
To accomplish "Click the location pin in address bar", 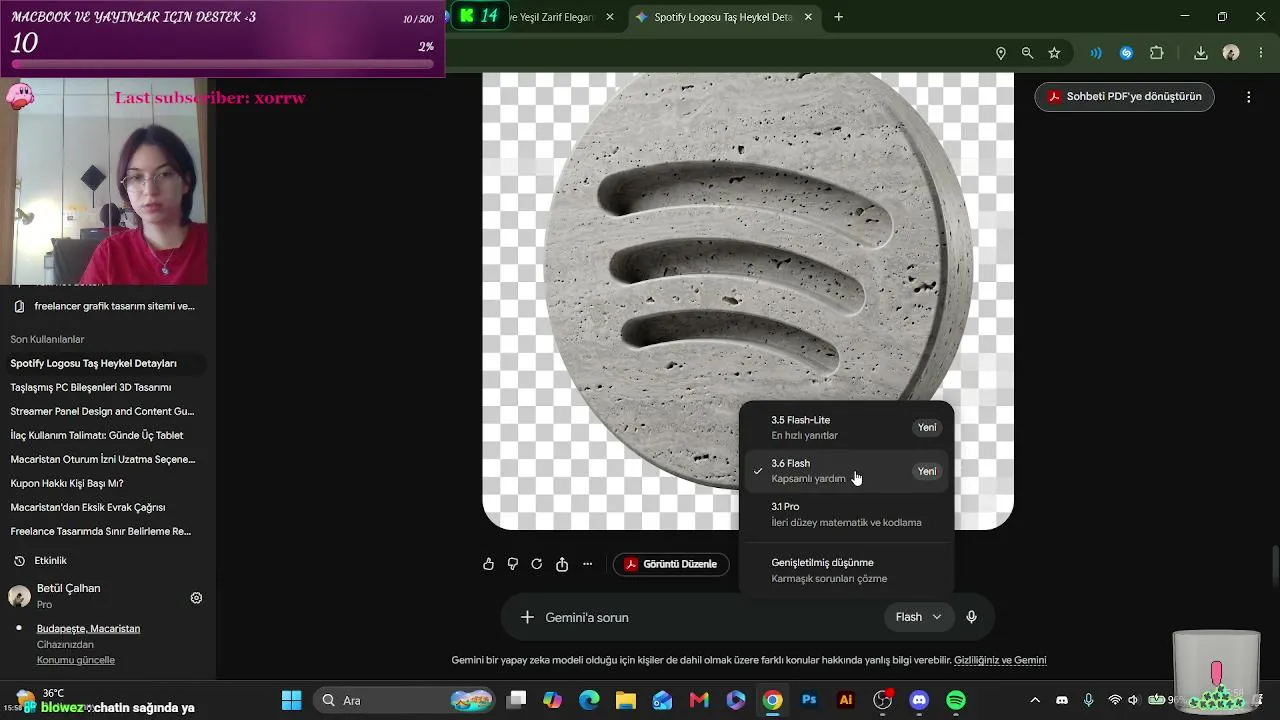I will (1001, 53).
